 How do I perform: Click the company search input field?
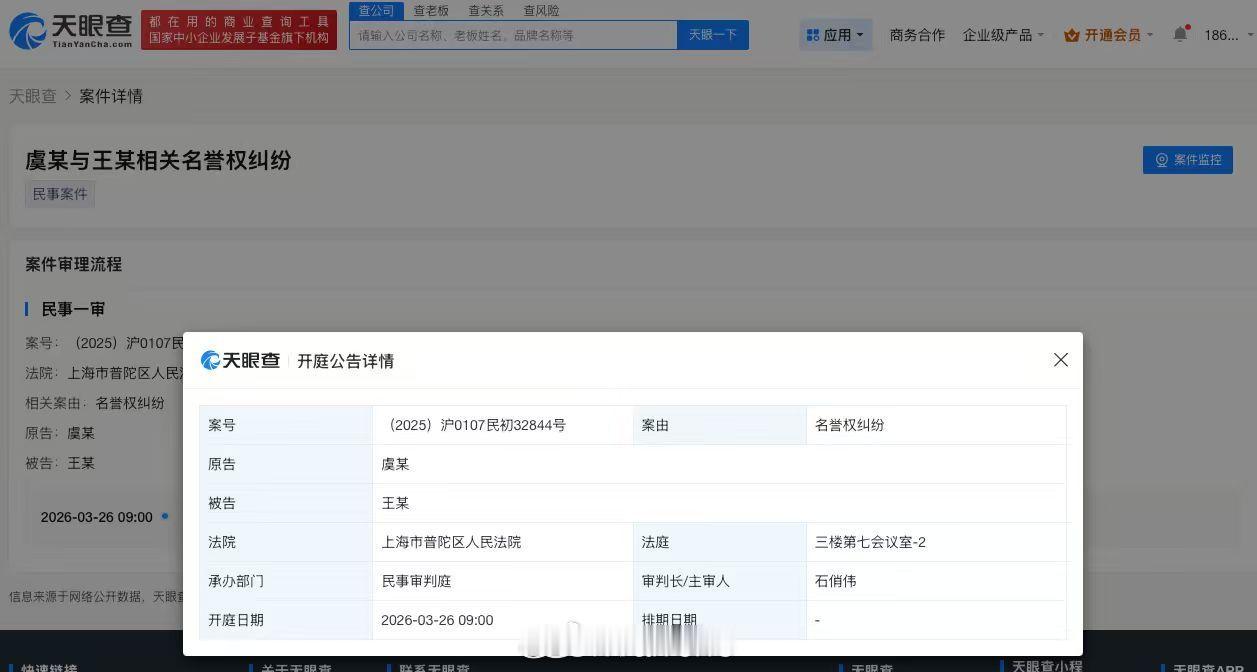(513, 34)
